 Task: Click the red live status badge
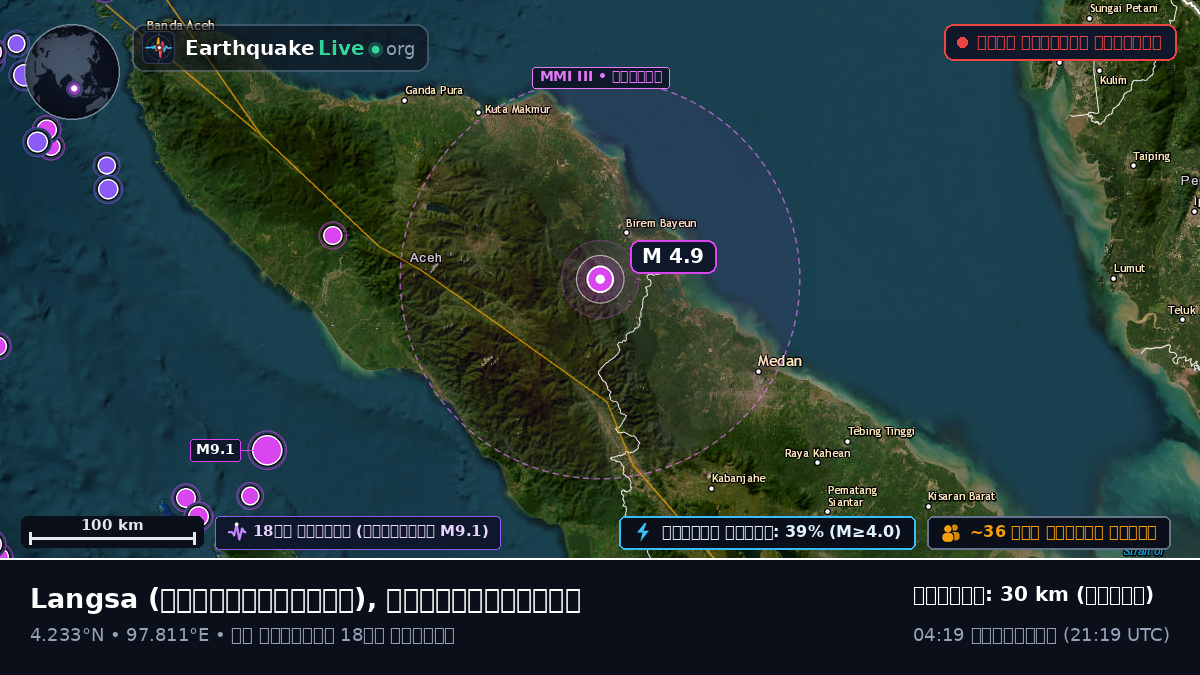coord(1060,43)
